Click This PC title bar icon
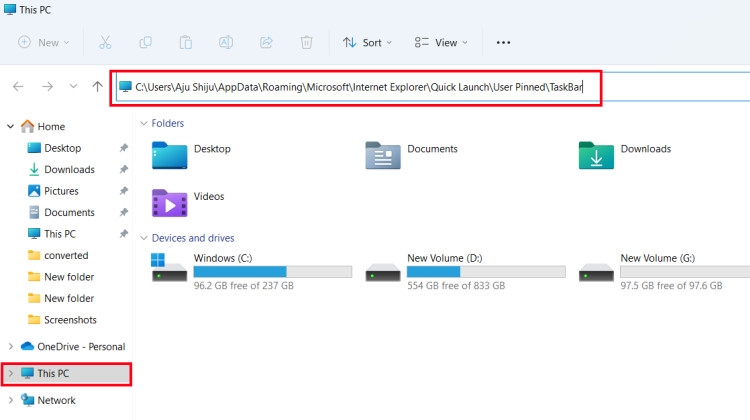This screenshot has width=750, height=420. click(10, 9)
